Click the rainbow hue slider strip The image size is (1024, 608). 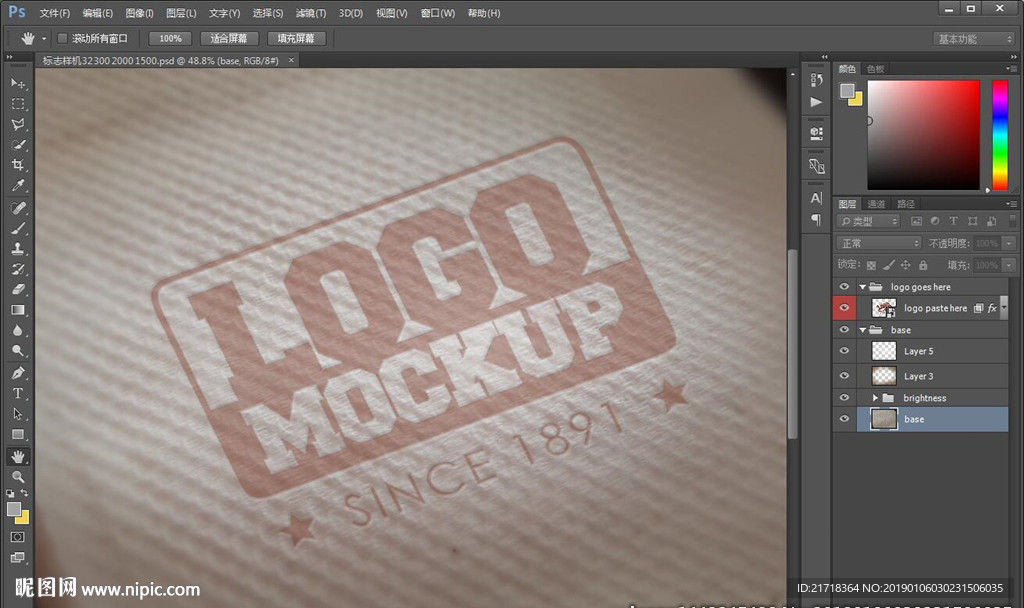coord(999,134)
